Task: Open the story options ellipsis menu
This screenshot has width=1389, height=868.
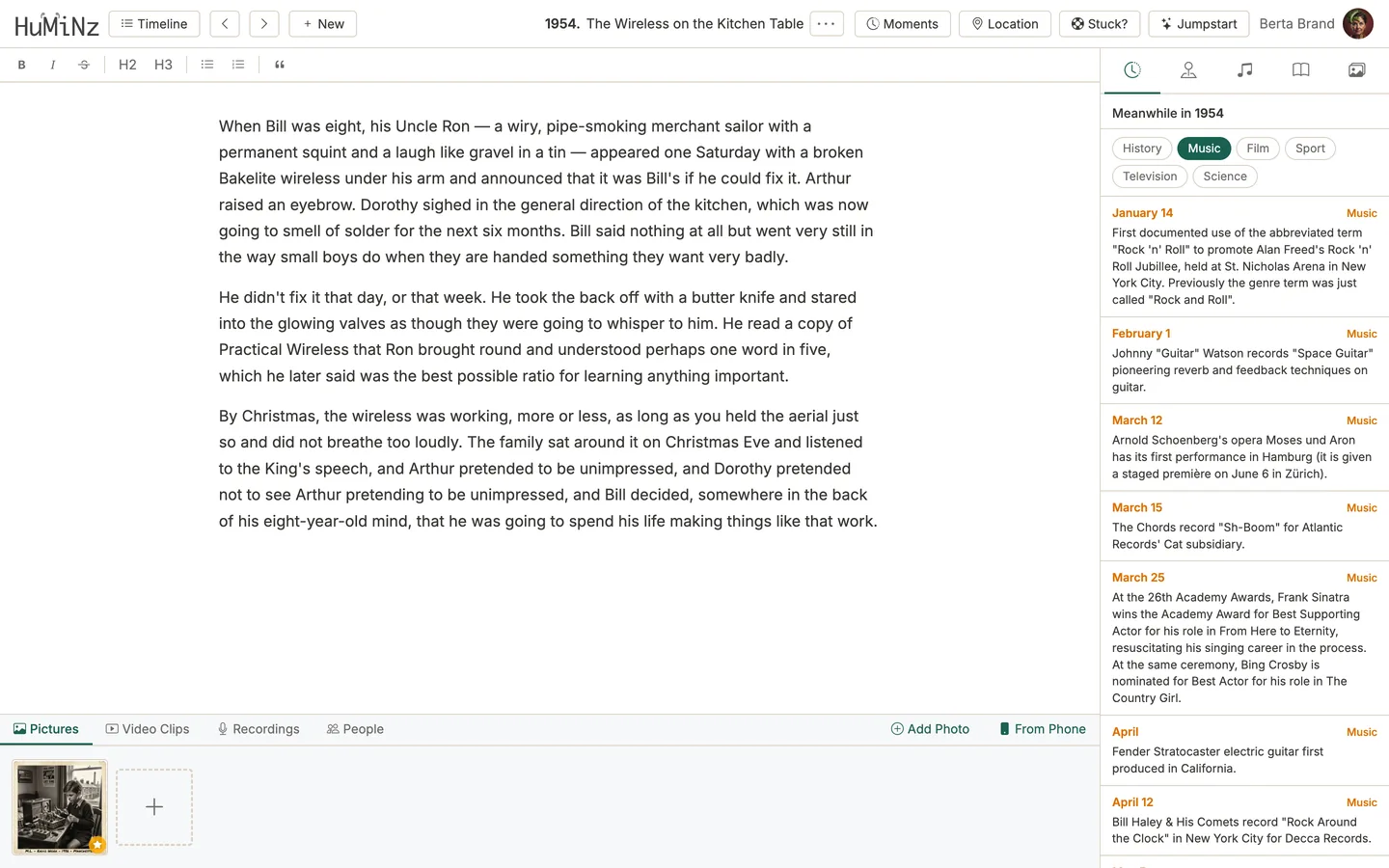Action: (x=827, y=24)
